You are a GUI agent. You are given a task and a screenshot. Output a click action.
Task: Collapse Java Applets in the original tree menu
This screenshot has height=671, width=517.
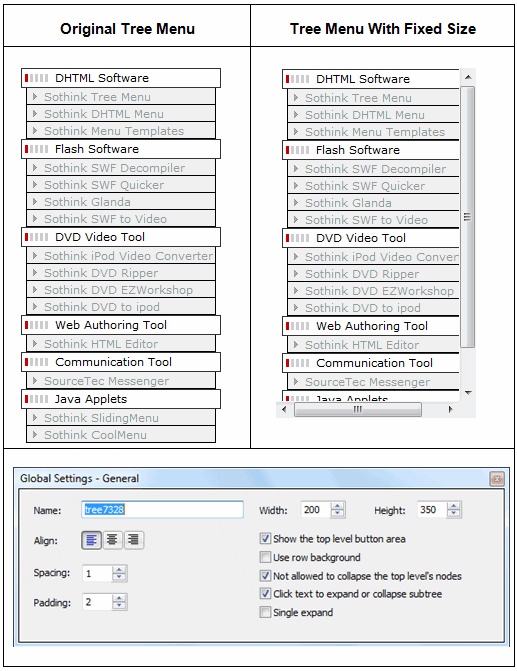click(x=121, y=399)
